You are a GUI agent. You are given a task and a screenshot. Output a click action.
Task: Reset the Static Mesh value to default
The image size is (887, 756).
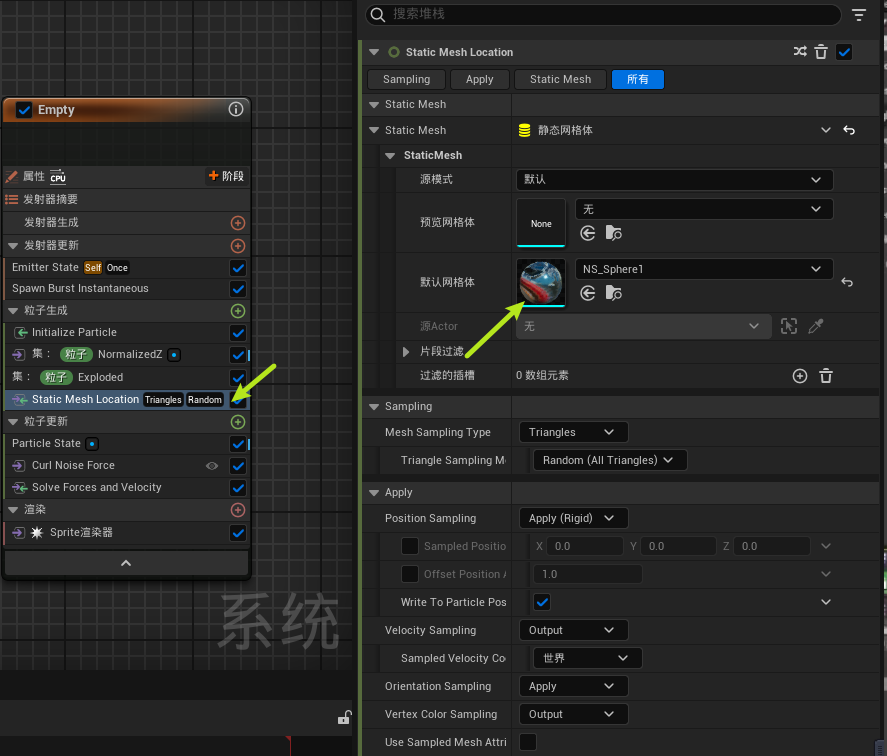[x=849, y=130]
